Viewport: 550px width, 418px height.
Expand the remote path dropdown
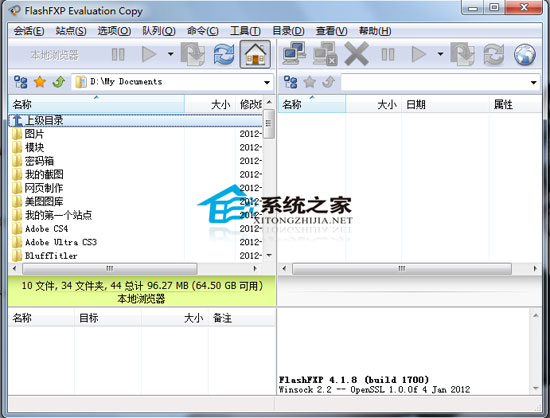pos(534,83)
